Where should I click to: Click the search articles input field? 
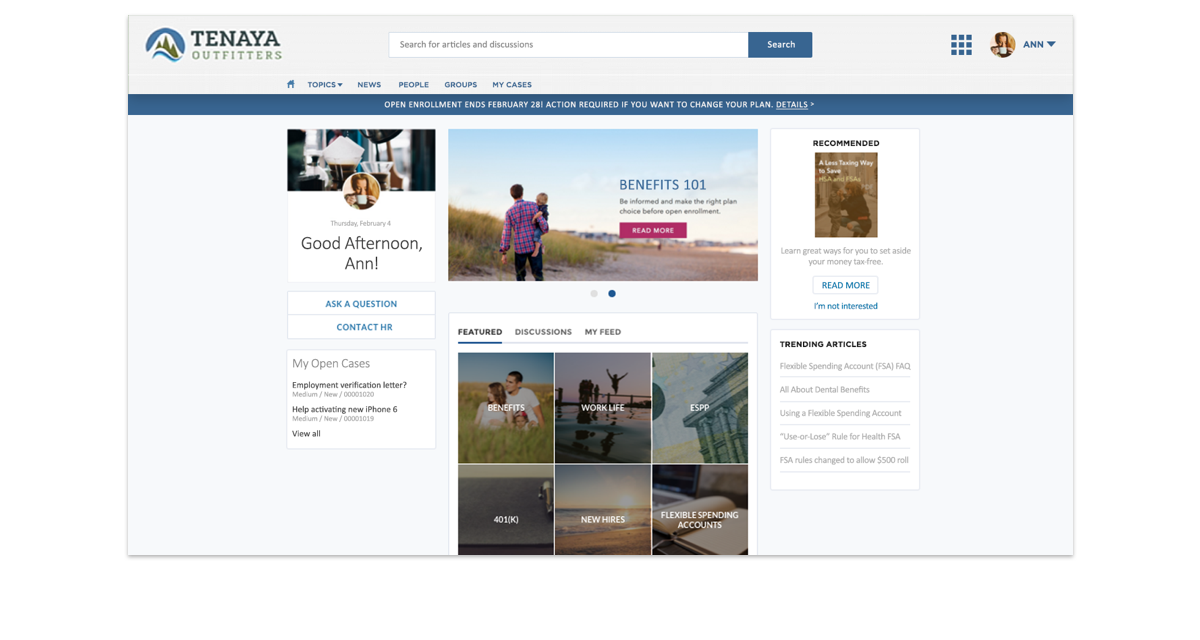pos(568,45)
